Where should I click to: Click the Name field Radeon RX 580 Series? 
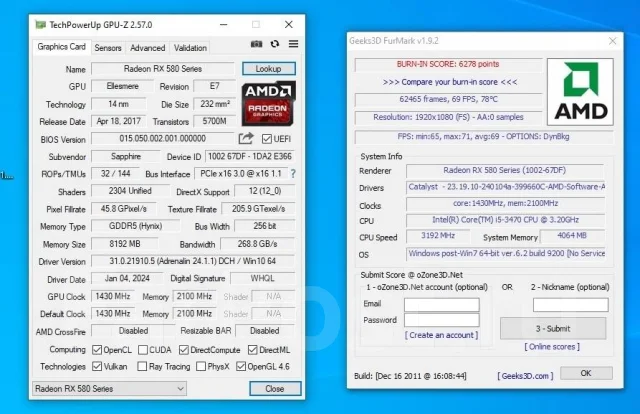163,69
